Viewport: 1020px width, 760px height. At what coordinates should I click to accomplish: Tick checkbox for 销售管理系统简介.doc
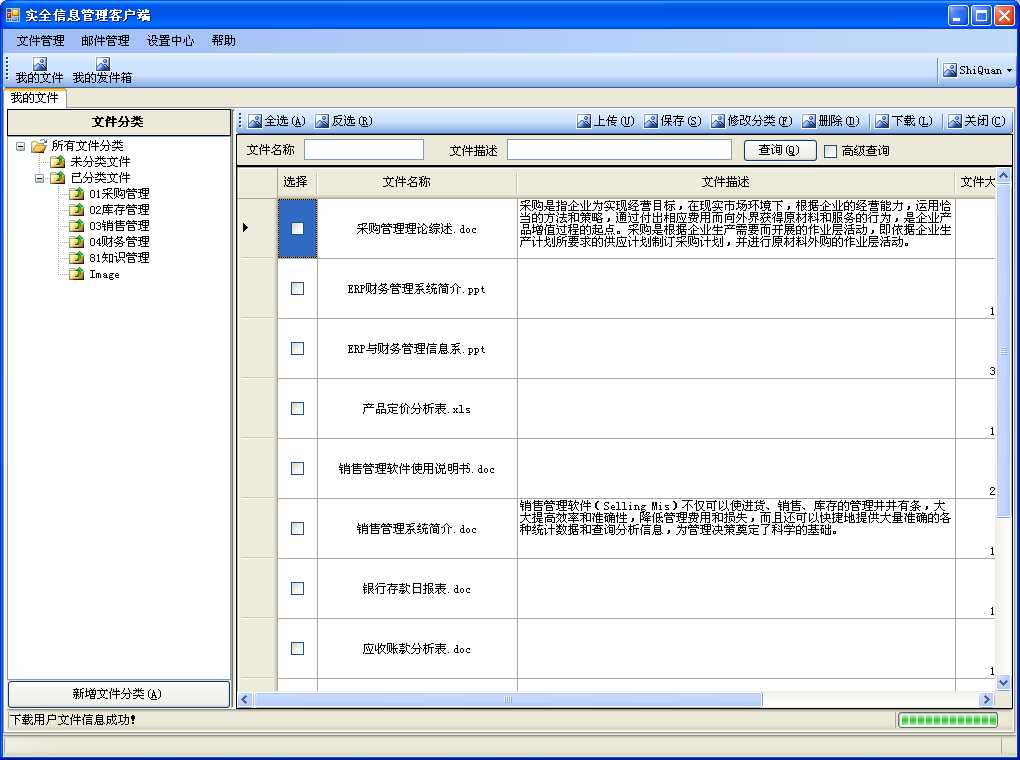tap(297, 528)
